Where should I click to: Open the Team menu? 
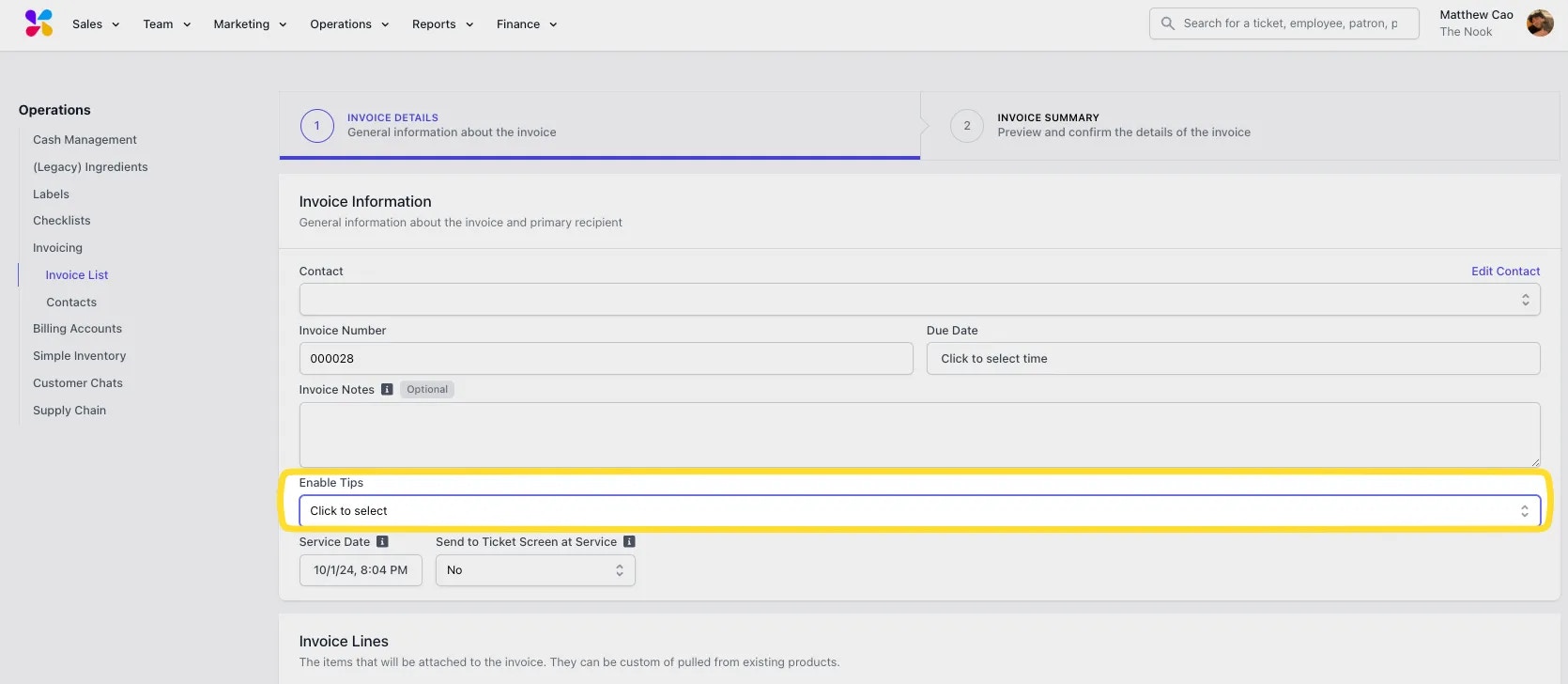167,24
